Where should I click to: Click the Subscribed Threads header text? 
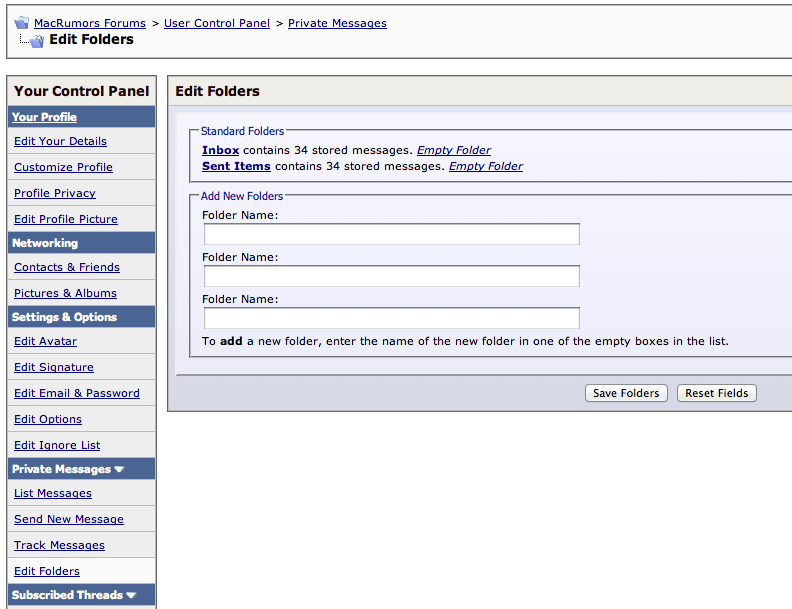[67, 595]
